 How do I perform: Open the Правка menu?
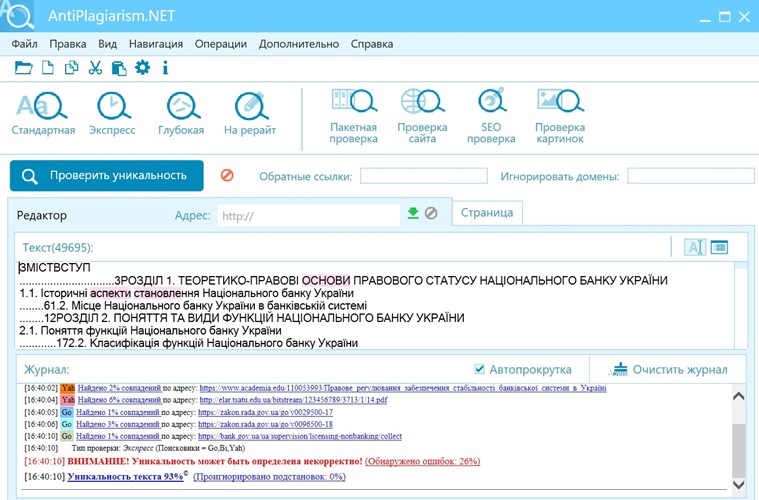coord(68,44)
